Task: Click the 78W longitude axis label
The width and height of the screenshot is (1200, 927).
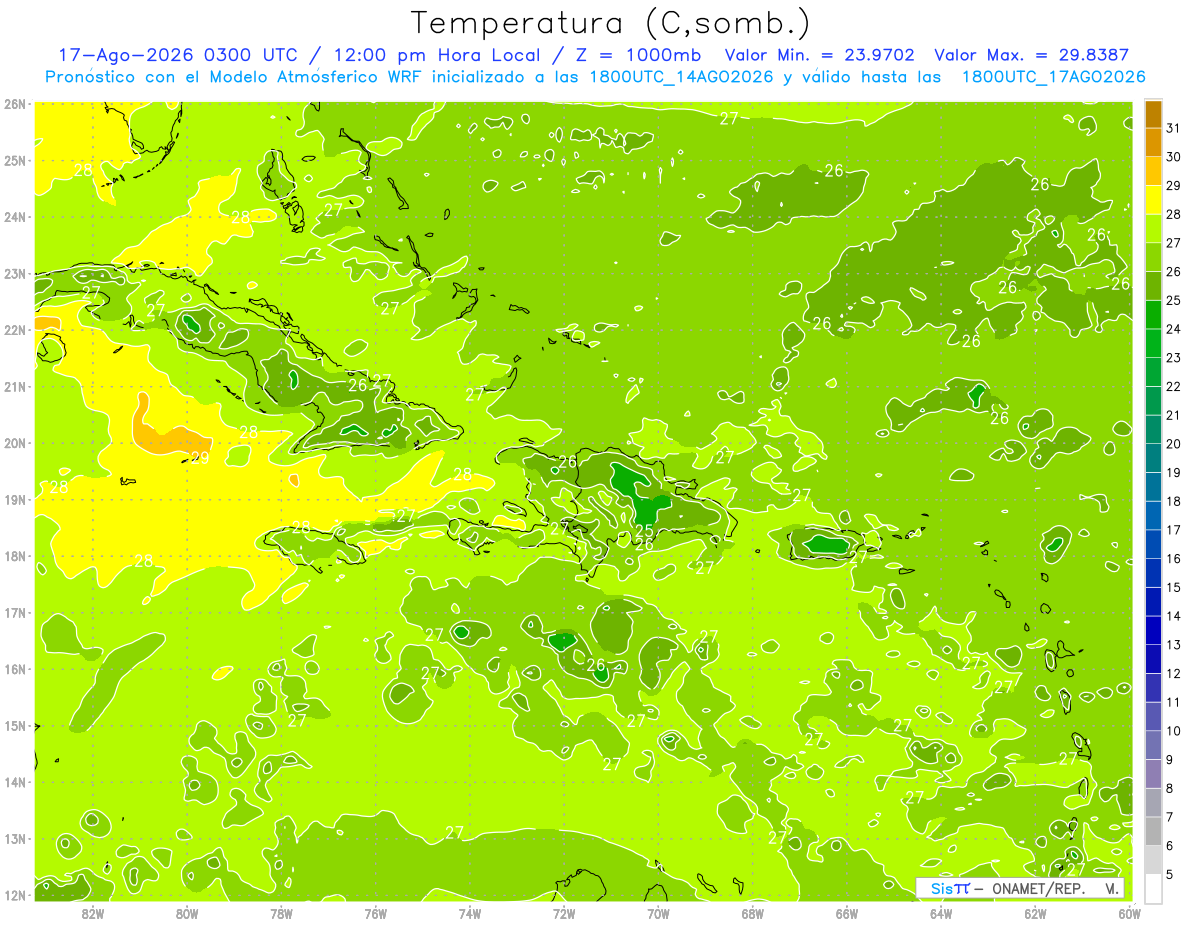Action: (281, 913)
